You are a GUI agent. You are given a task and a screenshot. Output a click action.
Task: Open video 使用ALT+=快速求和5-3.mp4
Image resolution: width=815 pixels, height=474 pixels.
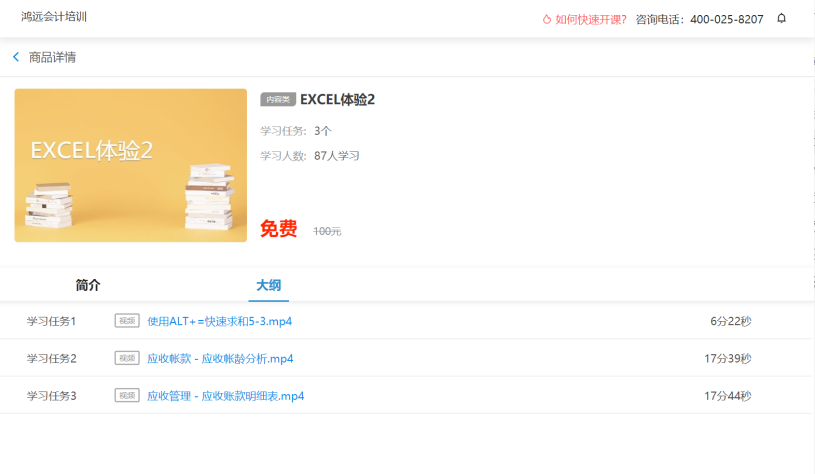tap(219, 321)
